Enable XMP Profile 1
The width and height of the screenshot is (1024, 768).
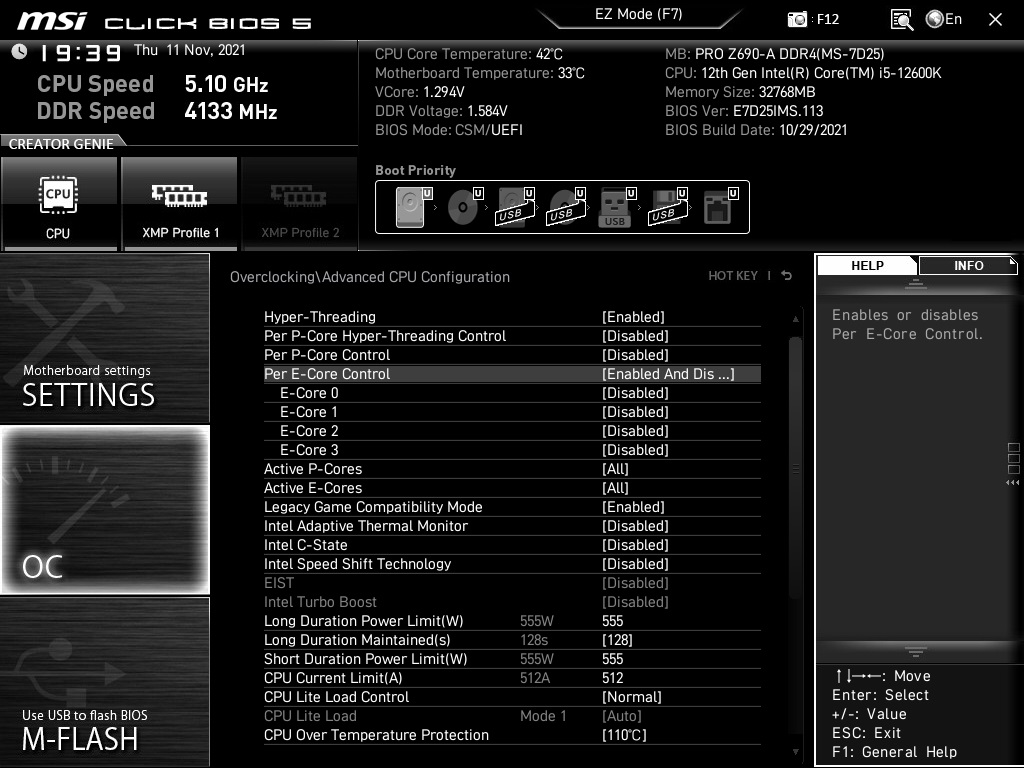pyautogui.click(x=180, y=204)
